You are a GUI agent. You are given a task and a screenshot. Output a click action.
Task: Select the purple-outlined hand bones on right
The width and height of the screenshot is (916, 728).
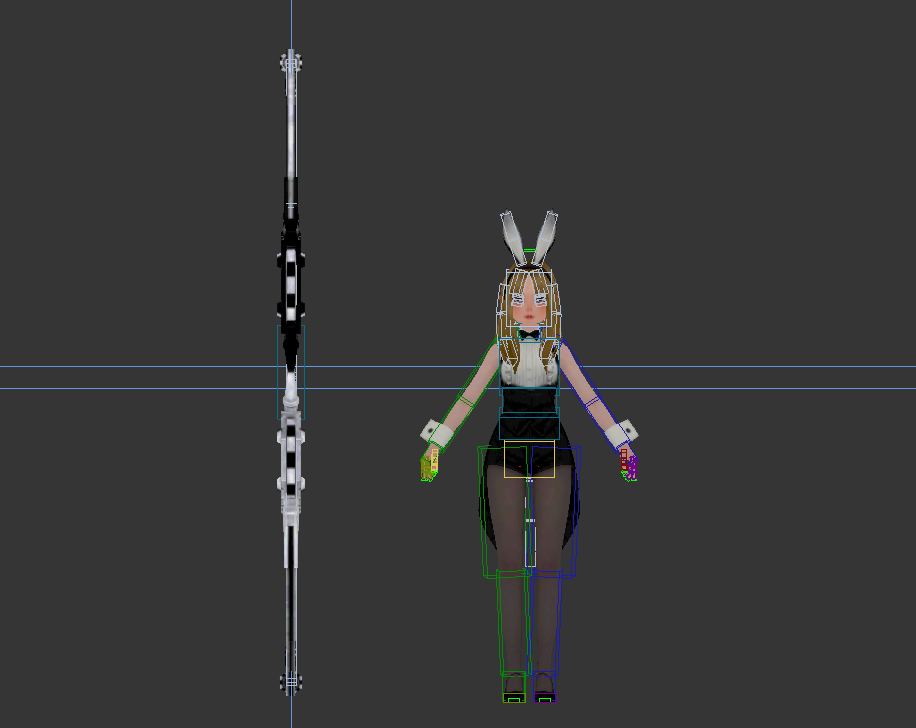click(x=628, y=466)
